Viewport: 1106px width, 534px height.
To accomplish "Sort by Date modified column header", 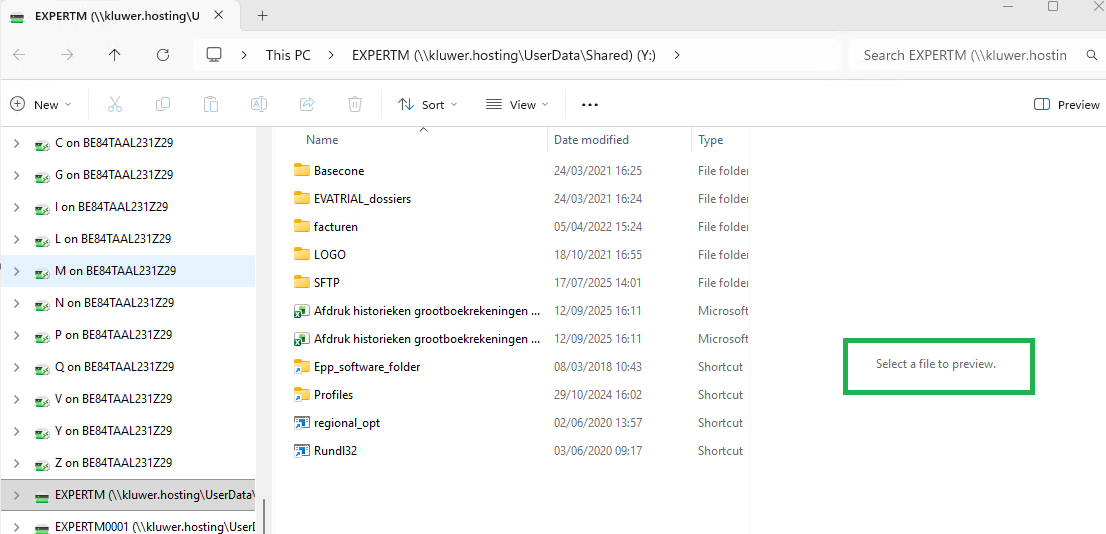I will point(592,140).
